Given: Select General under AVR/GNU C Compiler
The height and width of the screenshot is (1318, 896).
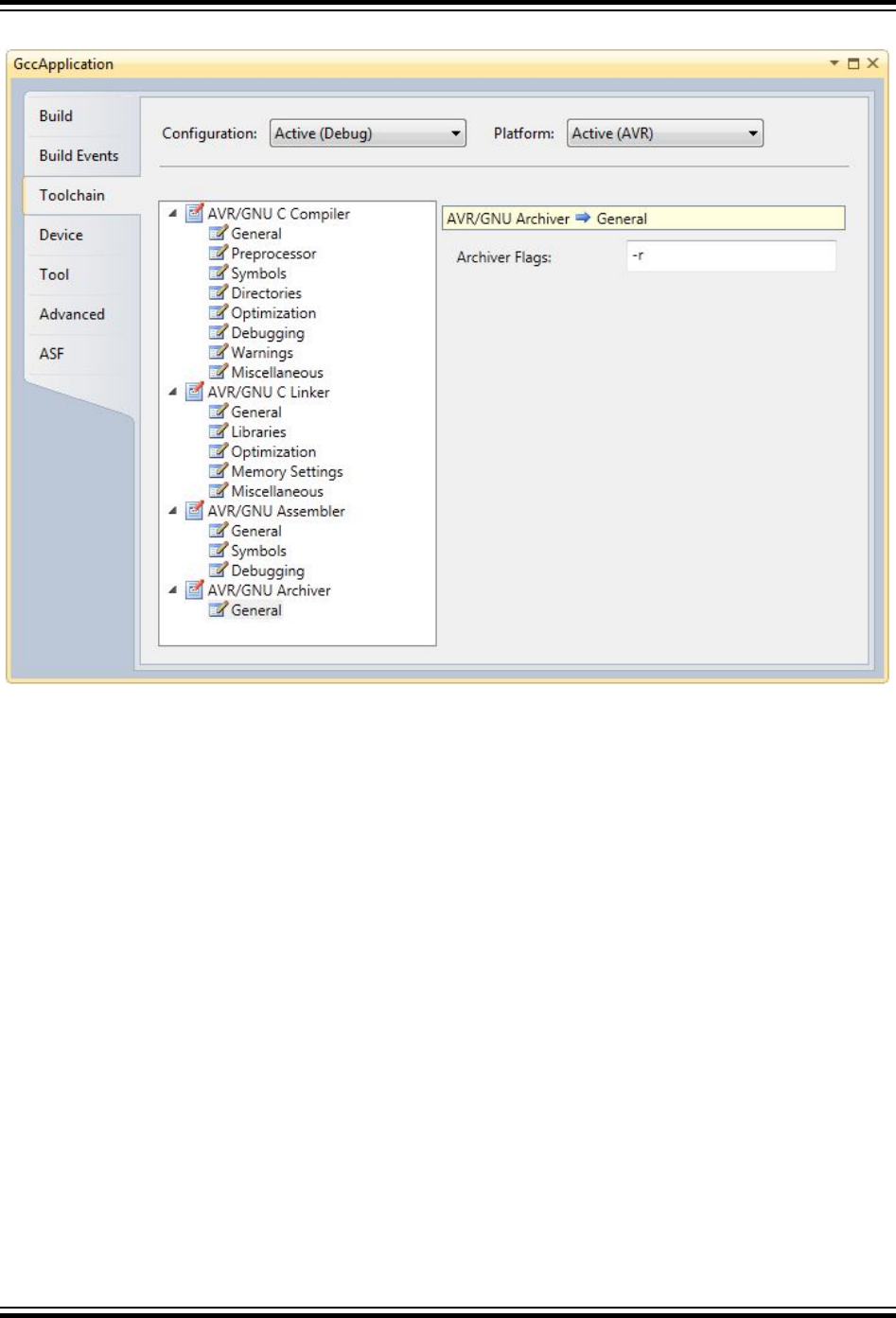Looking at the screenshot, I should pos(256,234).
